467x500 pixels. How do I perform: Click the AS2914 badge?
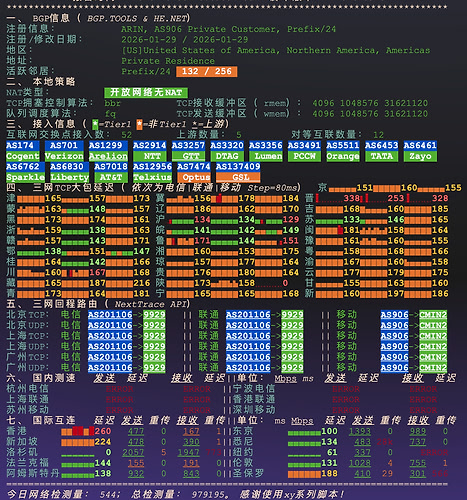click(149, 145)
